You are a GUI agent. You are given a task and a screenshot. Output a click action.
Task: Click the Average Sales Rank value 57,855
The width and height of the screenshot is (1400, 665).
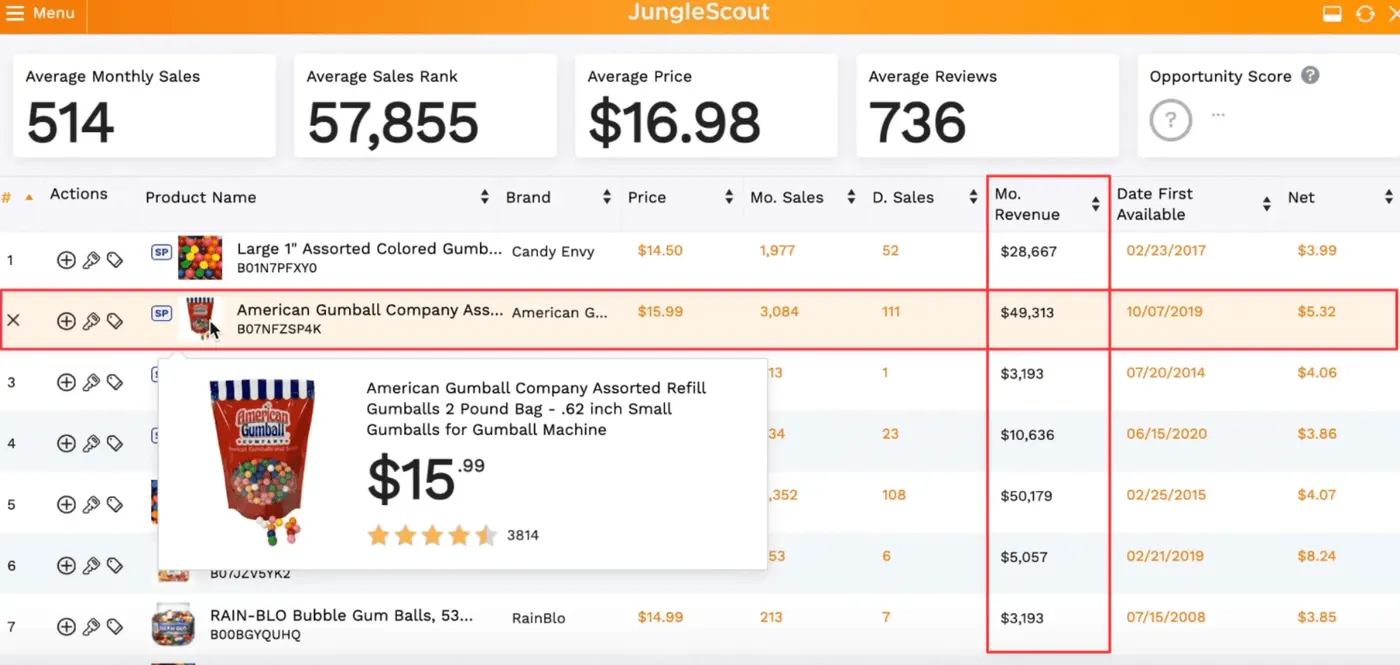(393, 123)
